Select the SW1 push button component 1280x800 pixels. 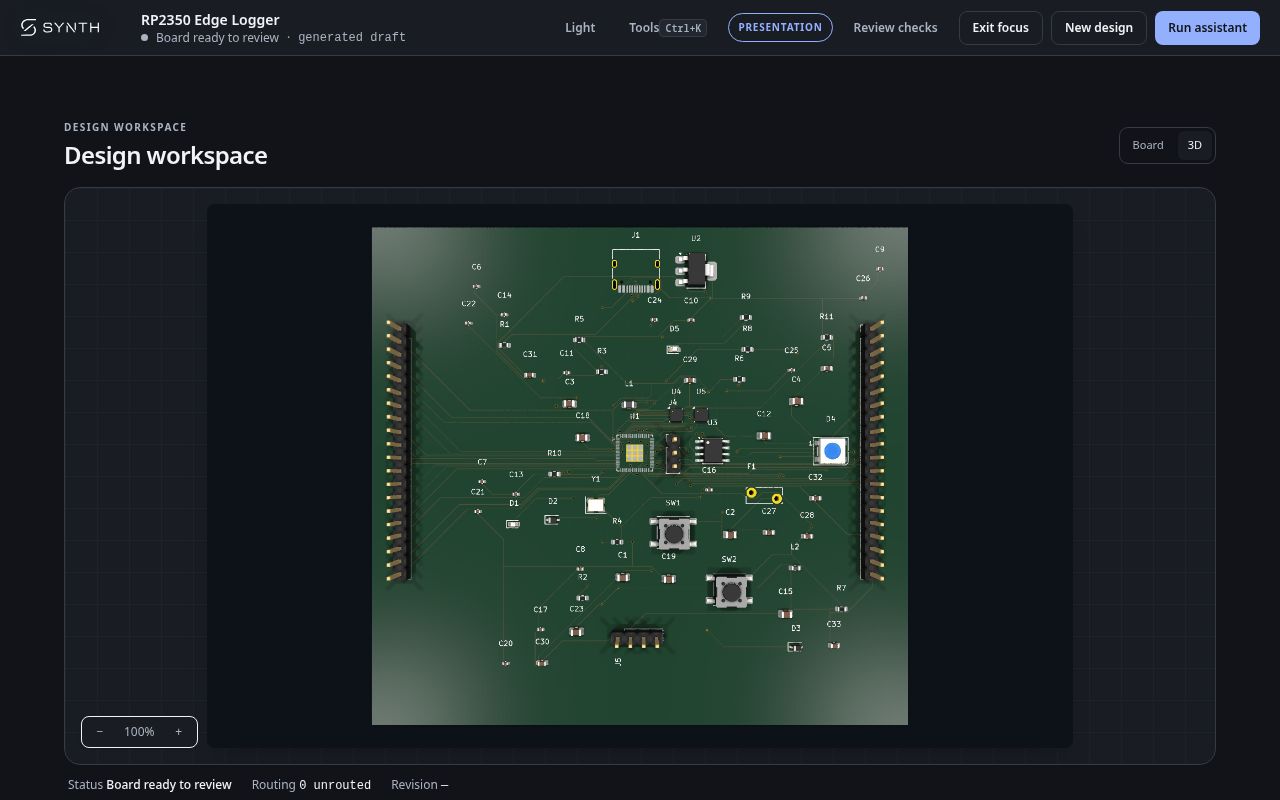click(x=674, y=534)
